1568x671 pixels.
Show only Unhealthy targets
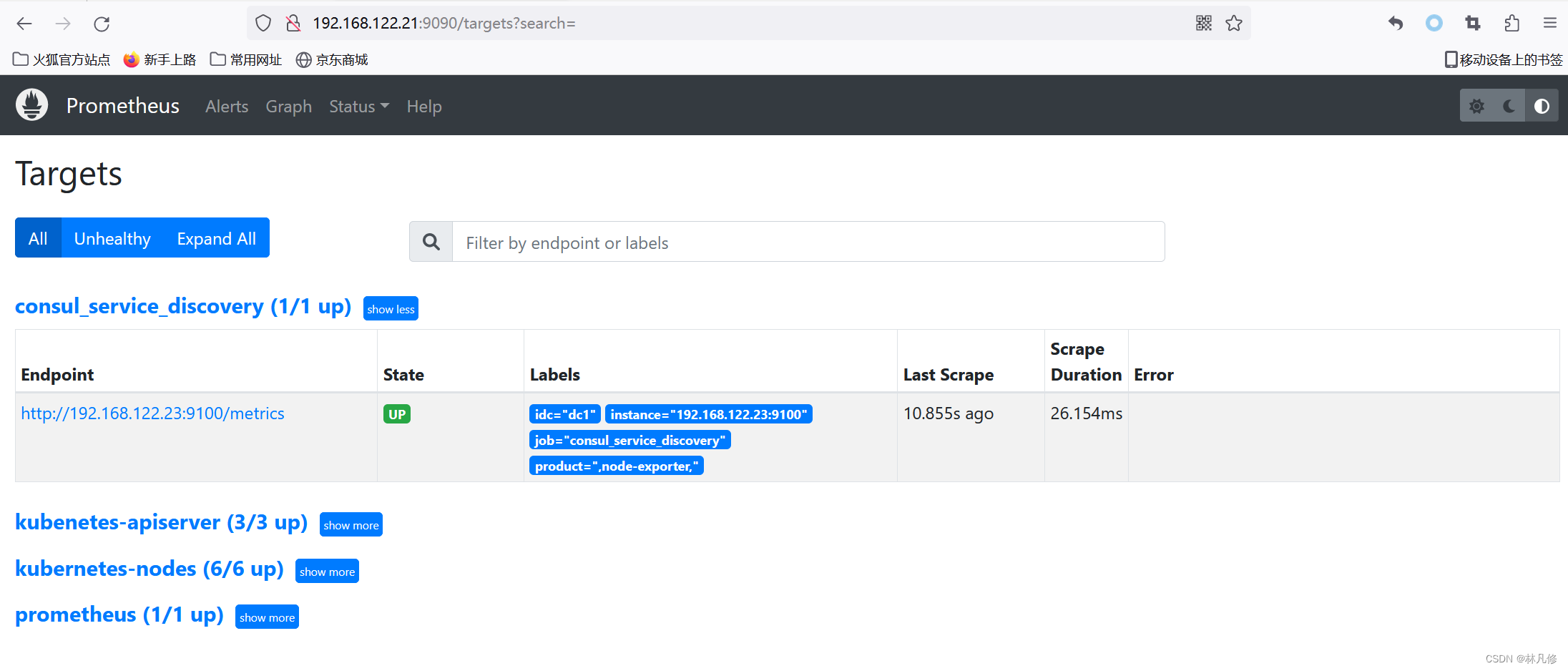pyautogui.click(x=112, y=238)
